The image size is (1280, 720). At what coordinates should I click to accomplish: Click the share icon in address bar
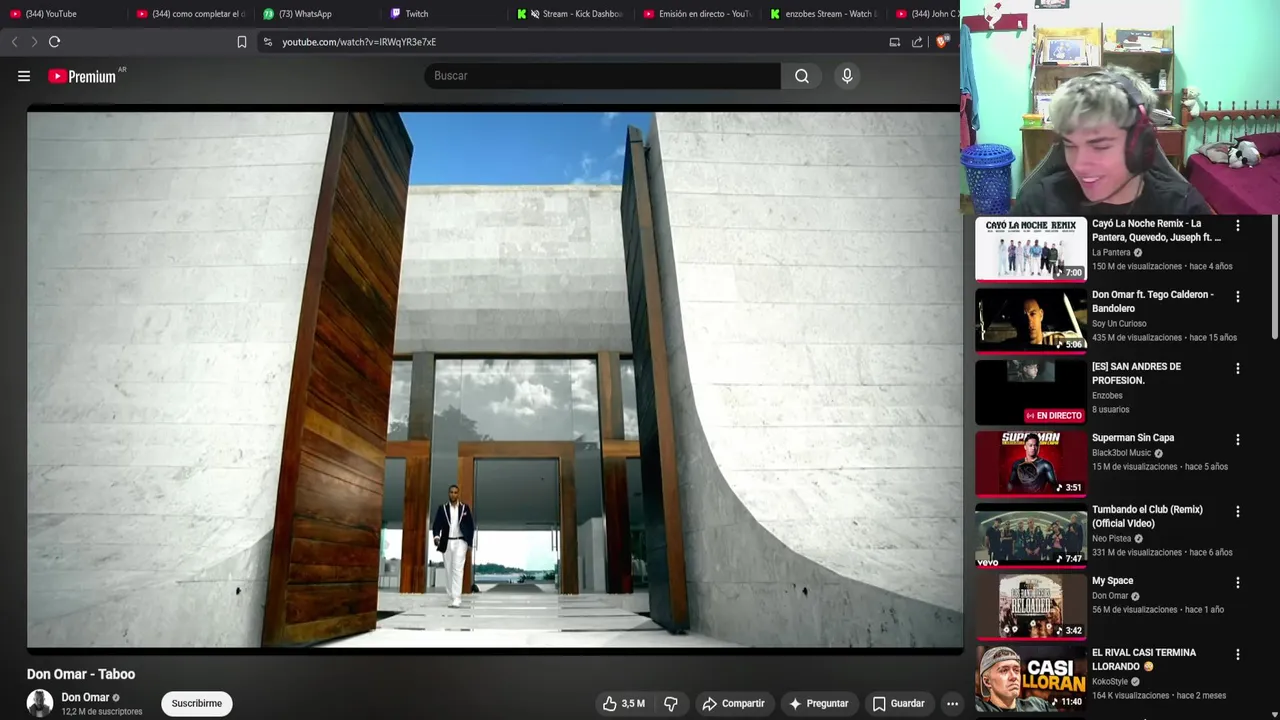coord(917,42)
